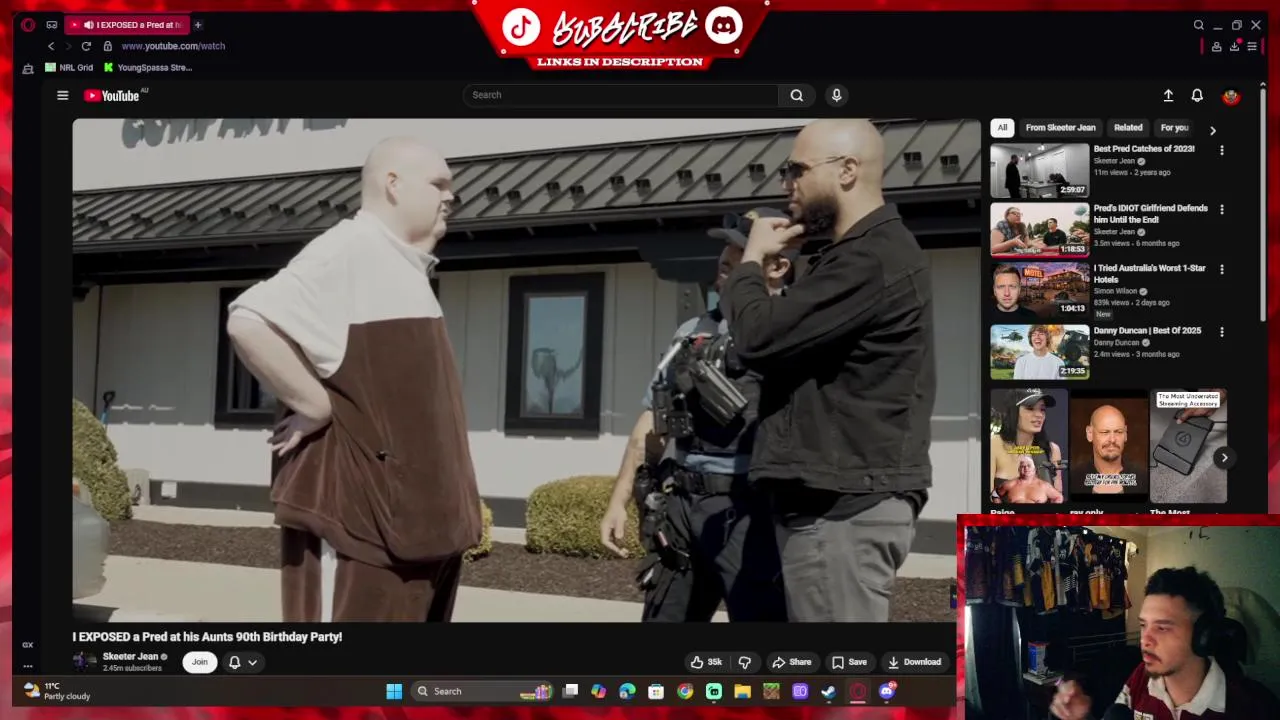Select the Related filter chip
Viewport: 1280px width, 720px height.
pos(1128,128)
